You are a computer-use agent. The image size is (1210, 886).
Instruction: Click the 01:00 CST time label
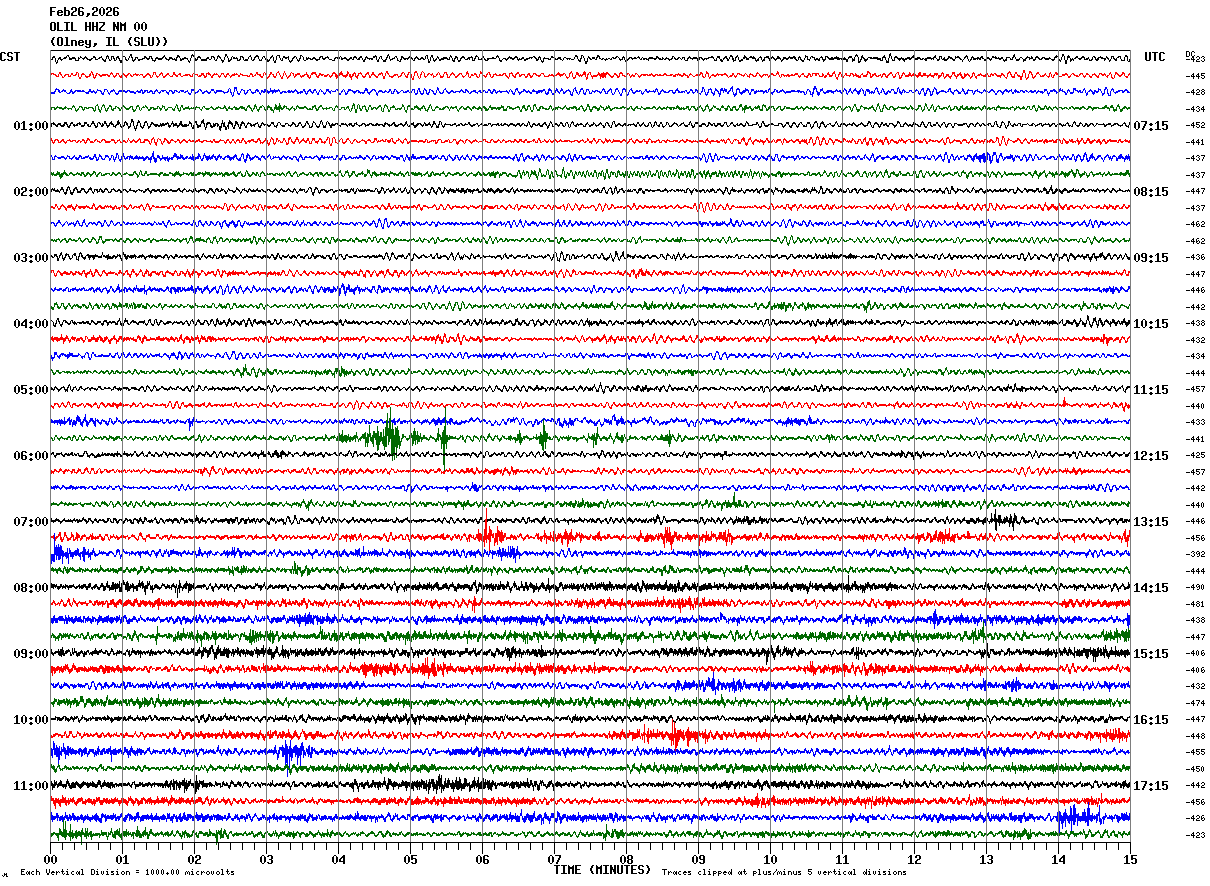(x=31, y=126)
